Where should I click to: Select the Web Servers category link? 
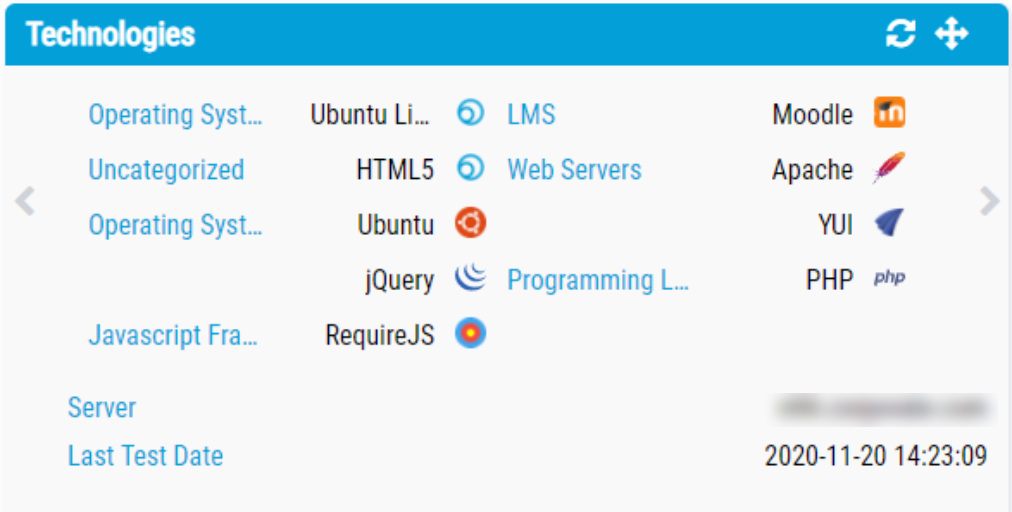pos(574,170)
